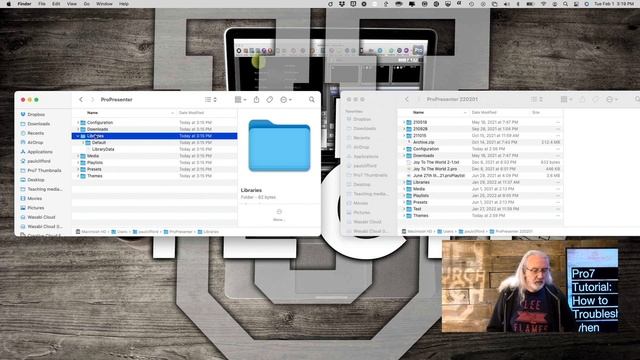
Task: Open paulclifford home in front window sidebar
Action: point(39,161)
